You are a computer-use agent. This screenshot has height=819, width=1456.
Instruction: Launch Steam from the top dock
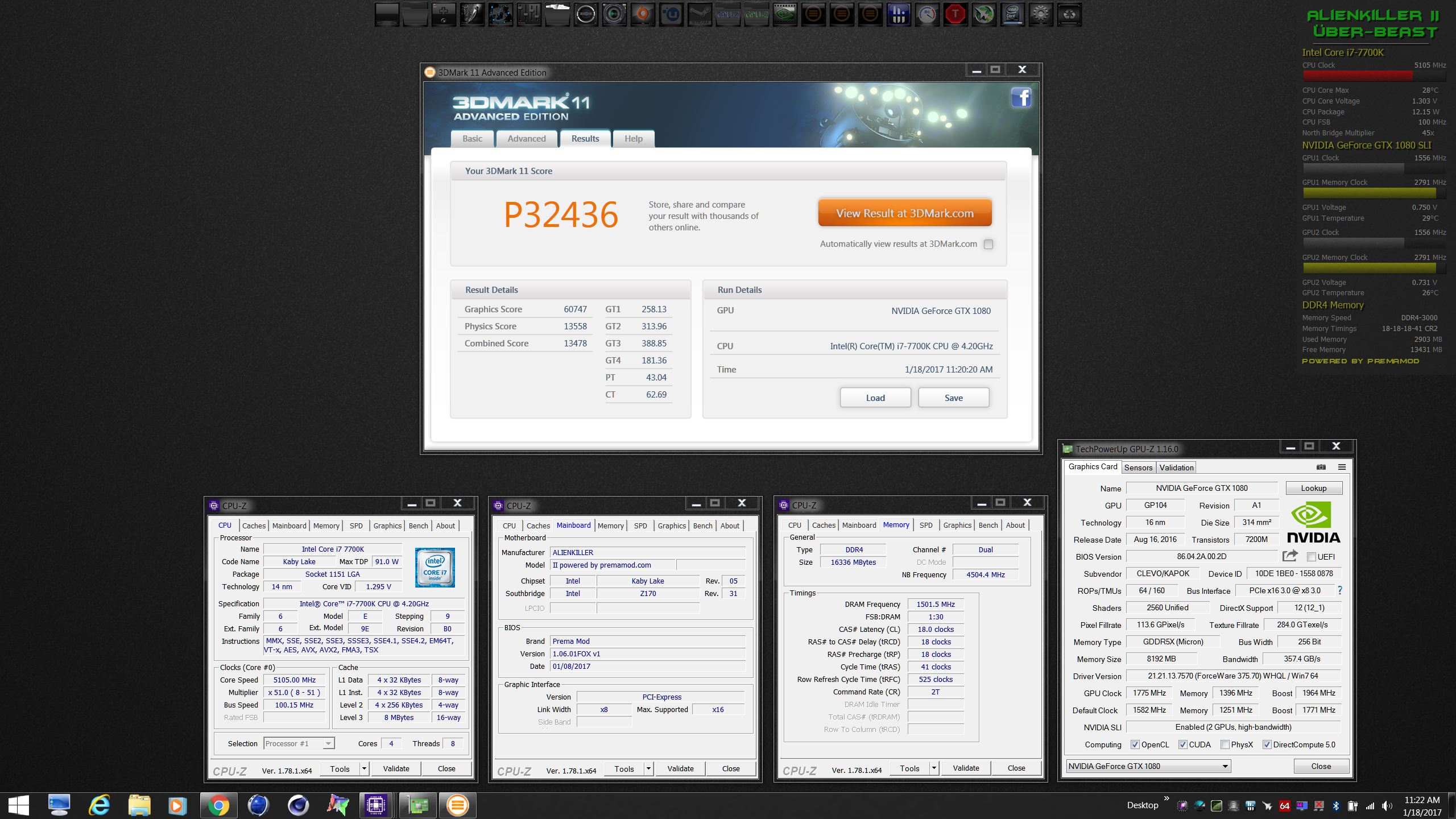pyautogui.click(x=699, y=15)
